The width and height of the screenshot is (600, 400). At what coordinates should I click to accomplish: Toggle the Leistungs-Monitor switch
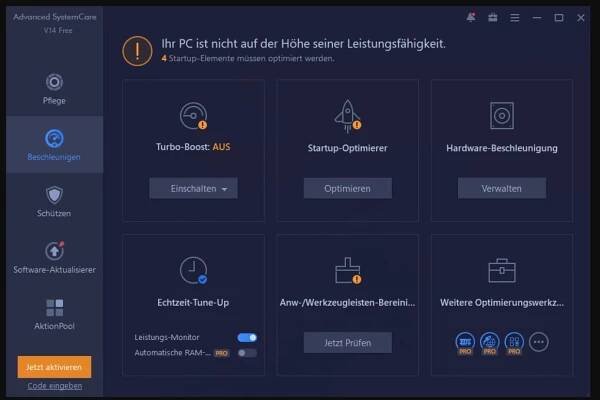coord(247,338)
